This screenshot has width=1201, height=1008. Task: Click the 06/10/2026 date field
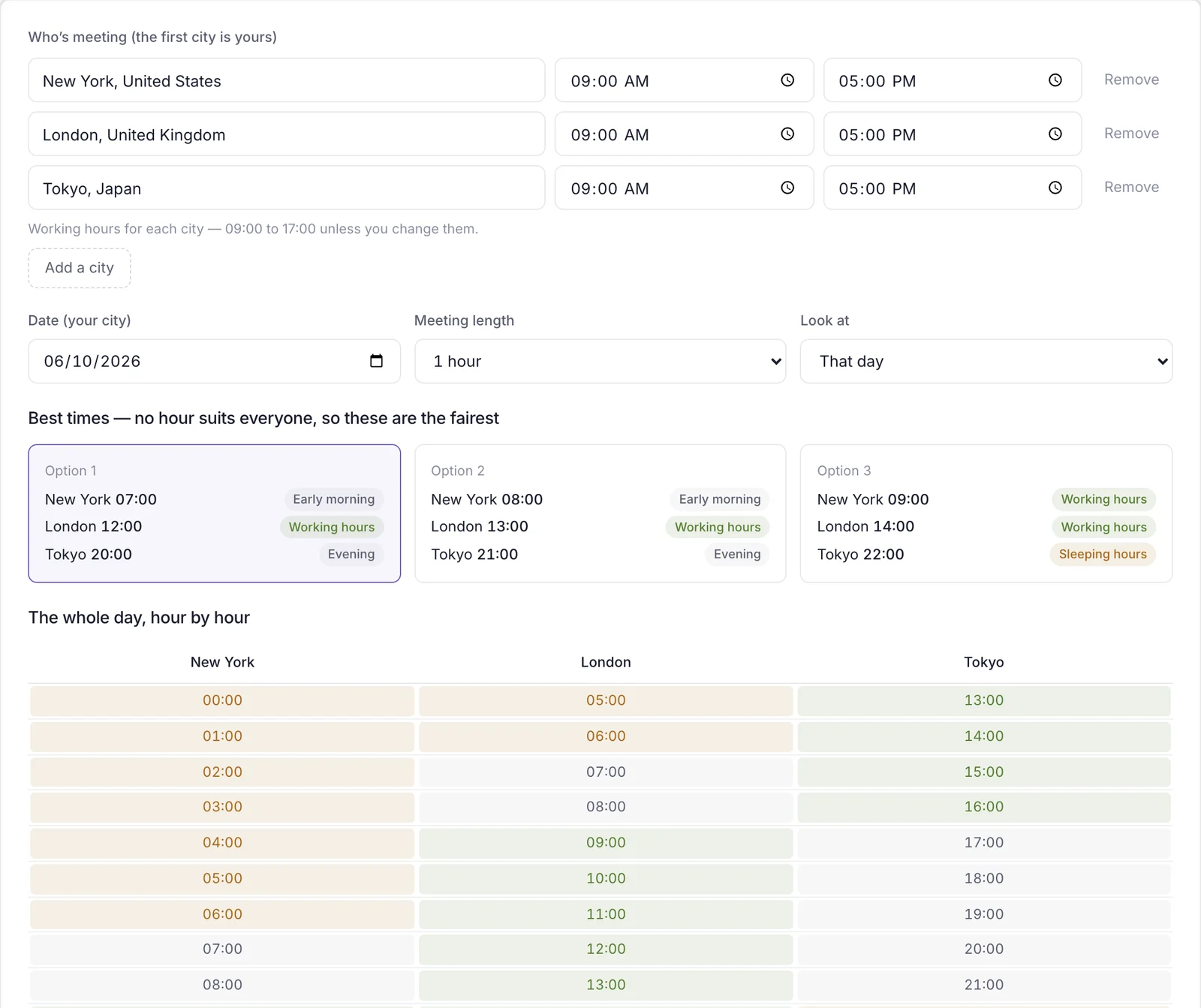pyautogui.click(x=215, y=361)
